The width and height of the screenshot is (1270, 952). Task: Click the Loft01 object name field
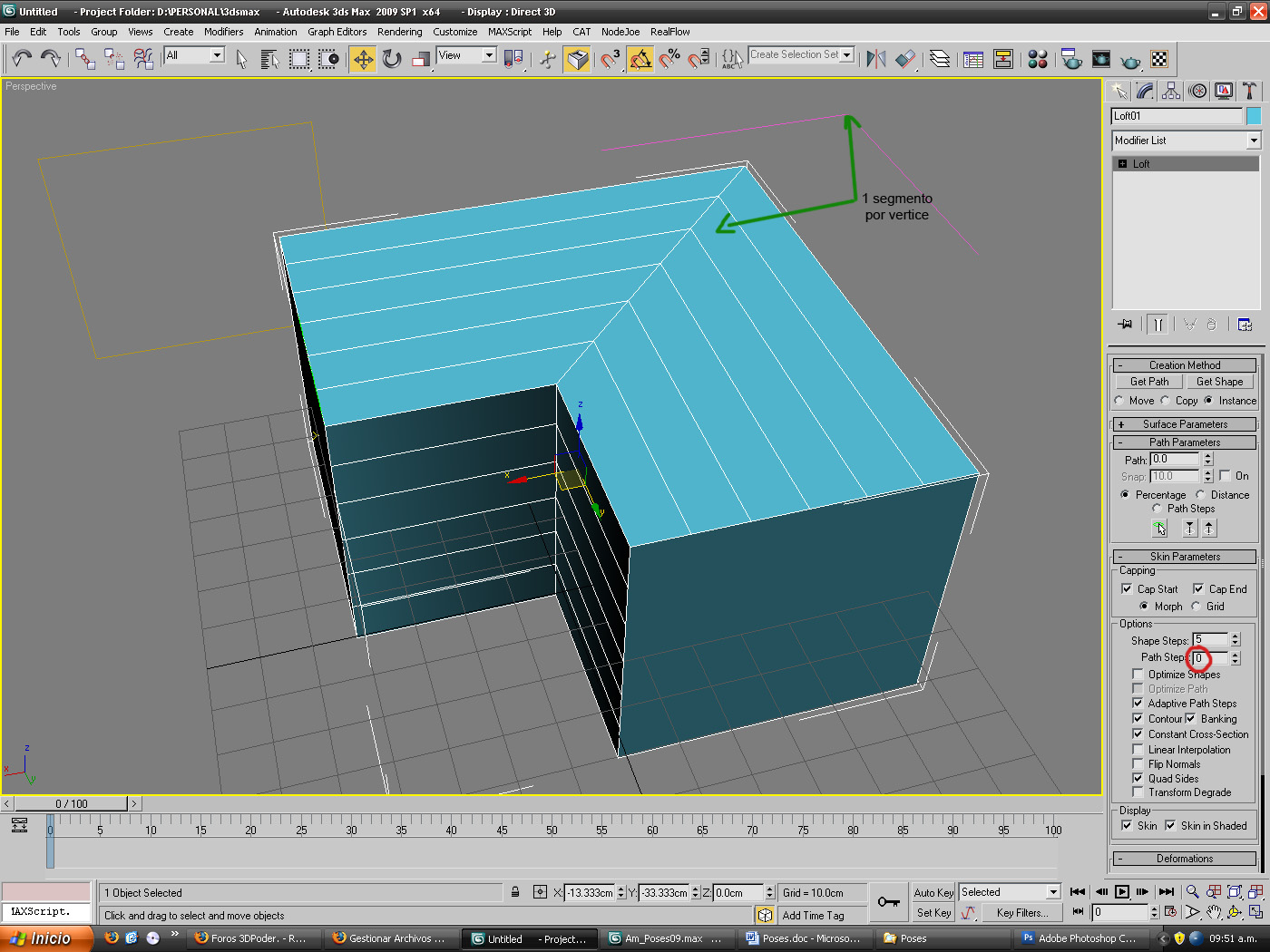click(x=1177, y=116)
